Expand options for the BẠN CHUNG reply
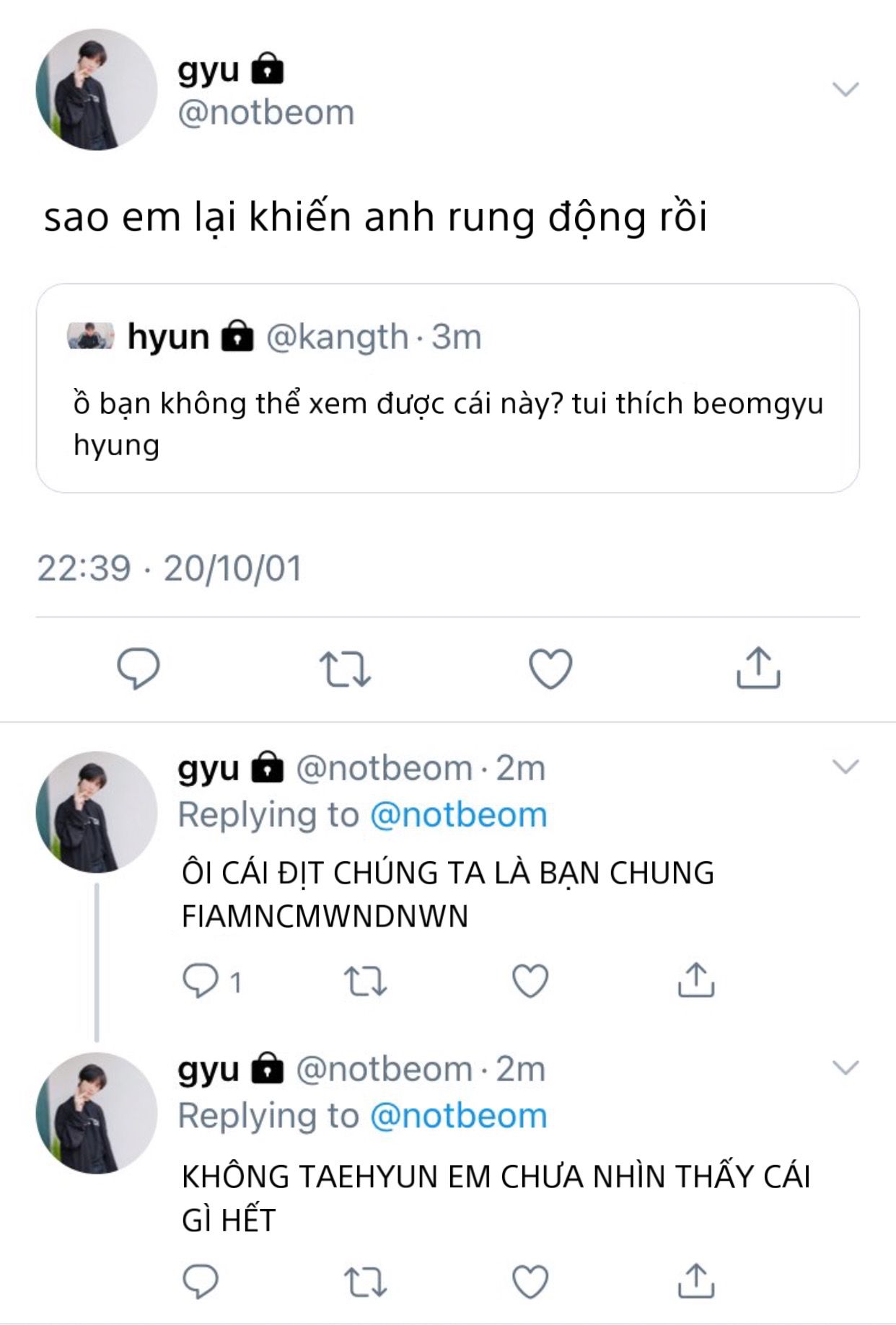The width and height of the screenshot is (896, 1325). (x=846, y=766)
